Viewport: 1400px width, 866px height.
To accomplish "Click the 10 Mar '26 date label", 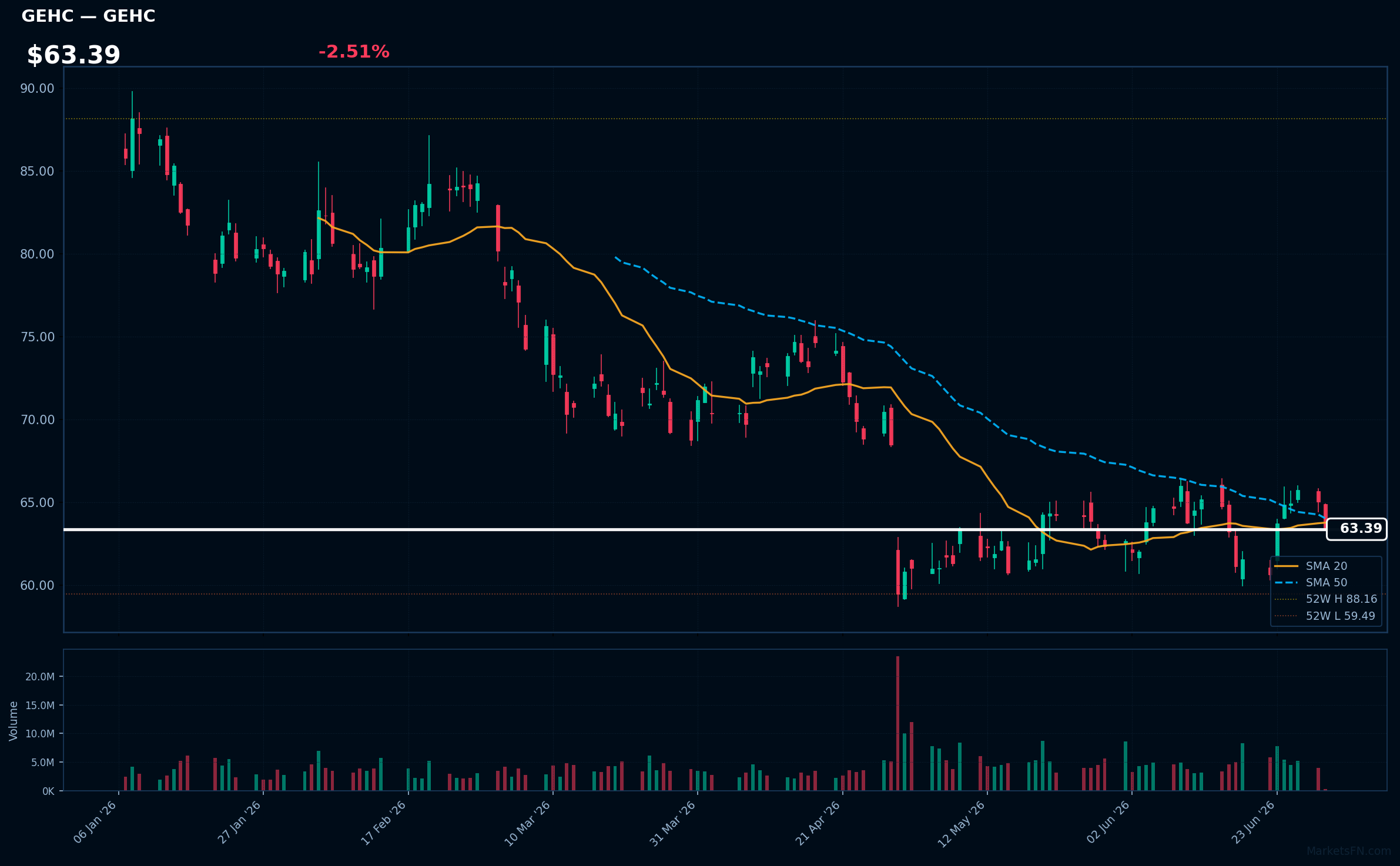I will tap(528, 824).
